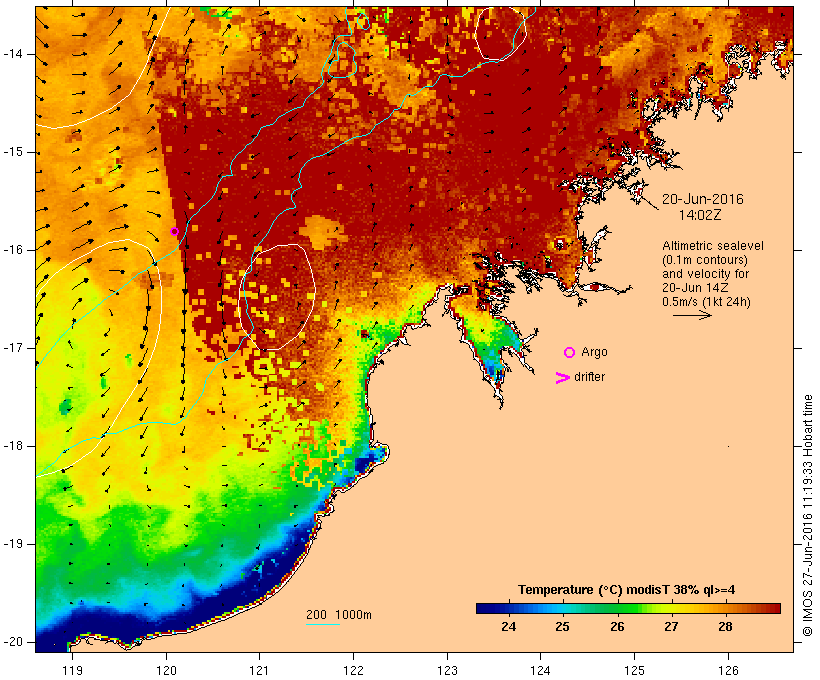This screenshot has height=680, width=820.
Task: Click the magenta Argo float marker on the map
Action: pyautogui.click(x=174, y=232)
